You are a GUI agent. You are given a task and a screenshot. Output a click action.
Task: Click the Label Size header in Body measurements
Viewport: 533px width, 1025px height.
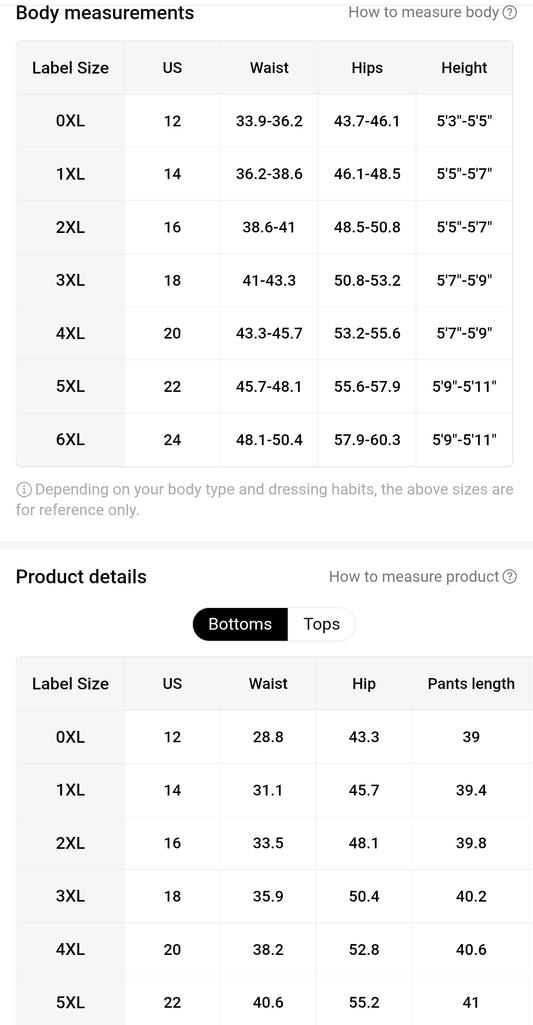[x=71, y=68]
